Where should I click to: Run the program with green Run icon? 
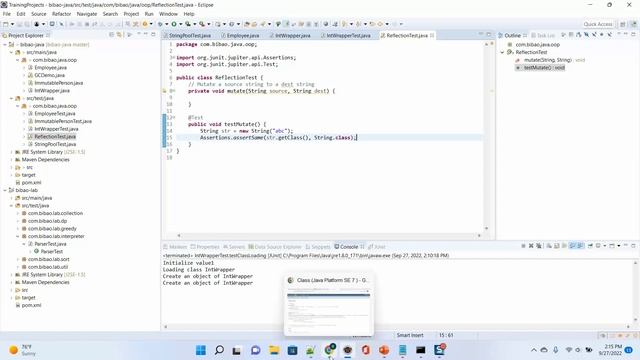tap(174, 24)
